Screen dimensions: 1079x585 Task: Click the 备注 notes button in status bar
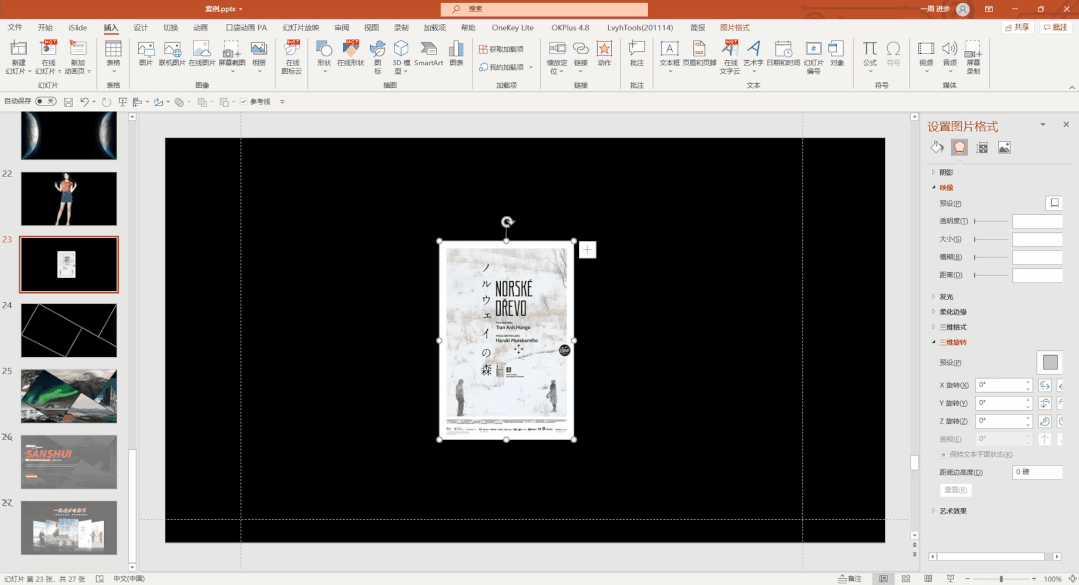click(851, 579)
